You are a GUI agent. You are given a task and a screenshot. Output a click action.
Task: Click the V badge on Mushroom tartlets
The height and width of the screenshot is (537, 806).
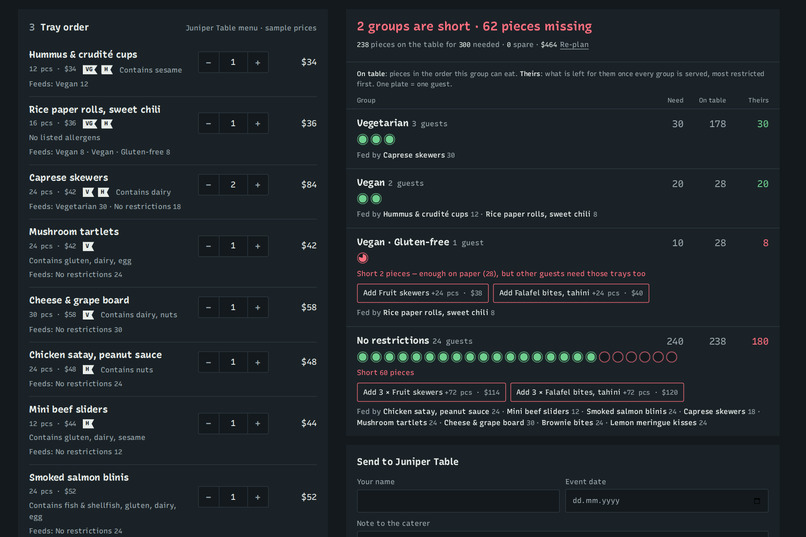point(88,246)
